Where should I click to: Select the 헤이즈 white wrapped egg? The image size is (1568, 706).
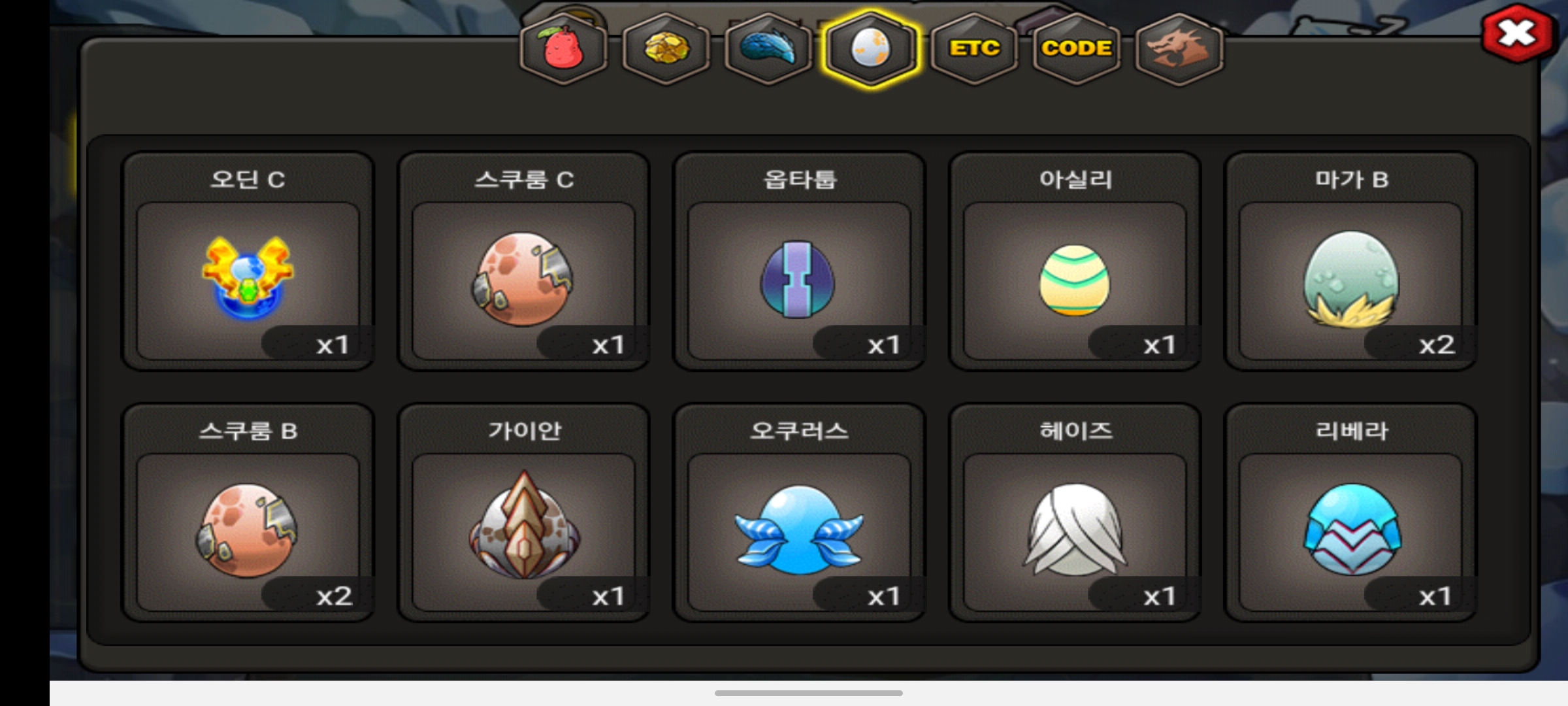click(1075, 513)
